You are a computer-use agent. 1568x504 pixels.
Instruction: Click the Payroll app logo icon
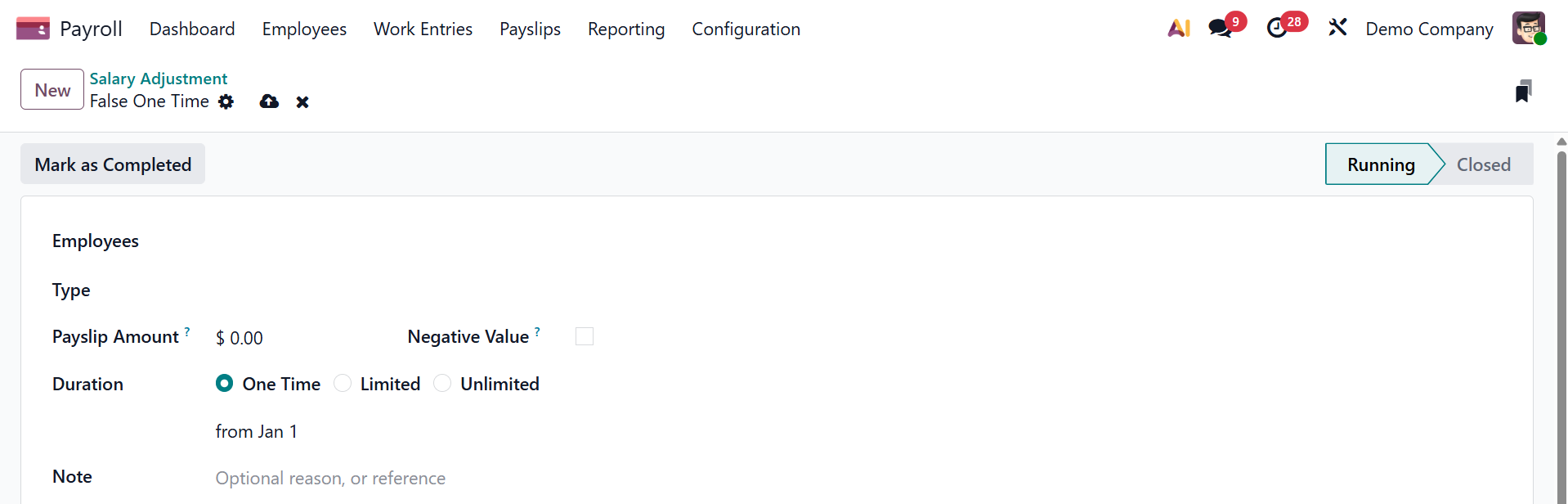[x=33, y=29]
